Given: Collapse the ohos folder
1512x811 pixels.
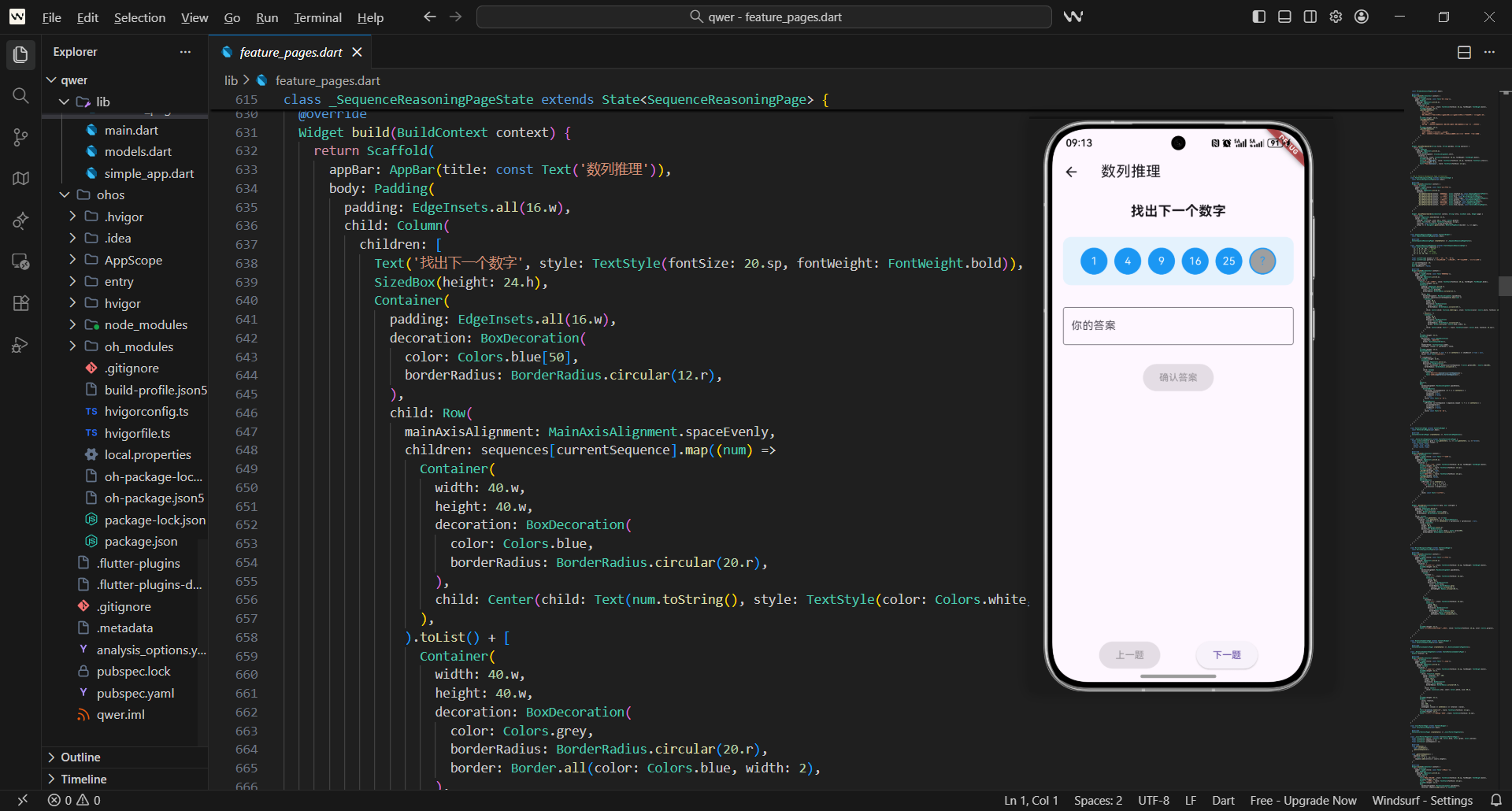Looking at the screenshot, I should [x=65, y=194].
